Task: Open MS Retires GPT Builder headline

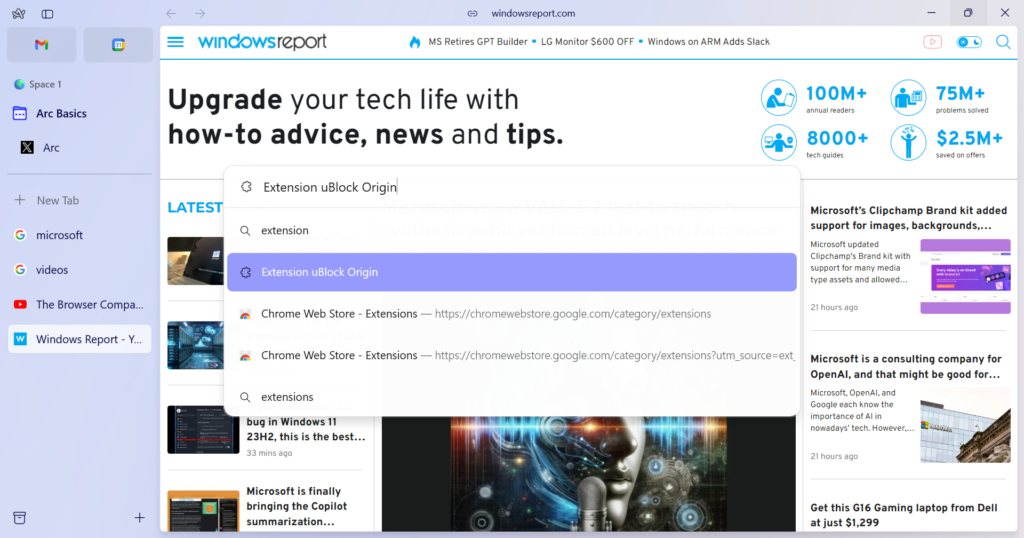Action: click(477, 42)
